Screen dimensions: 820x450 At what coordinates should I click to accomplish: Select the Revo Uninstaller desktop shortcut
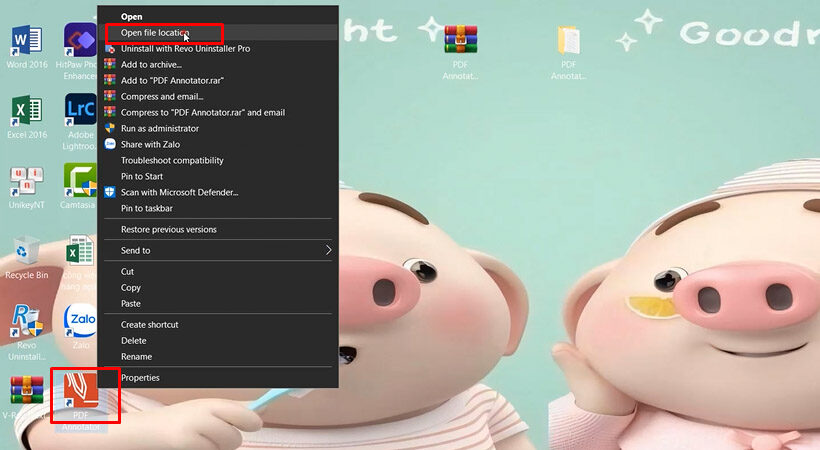click(x=27, y=333)
